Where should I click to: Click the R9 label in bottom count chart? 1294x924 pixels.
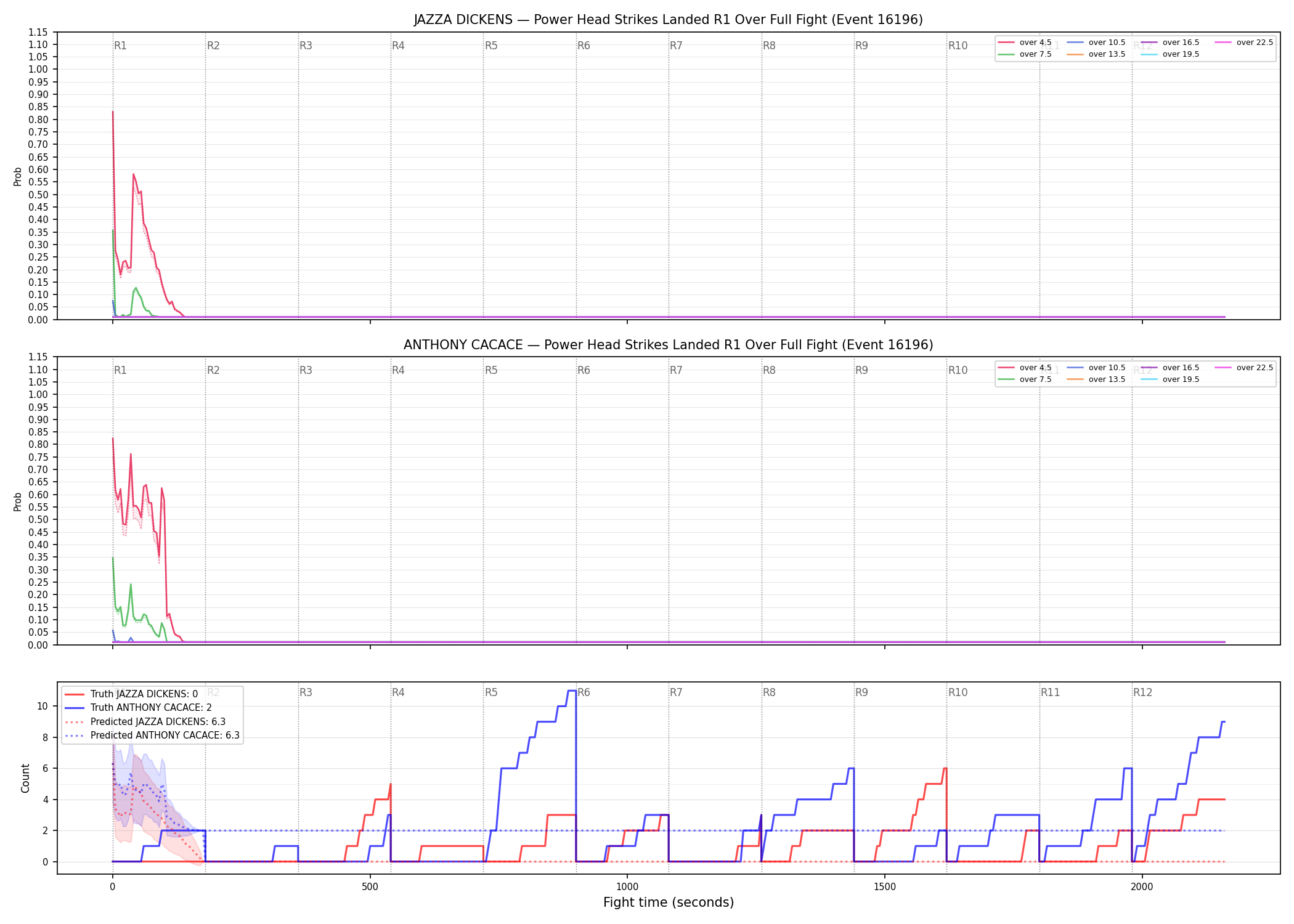tap(861, 692)
